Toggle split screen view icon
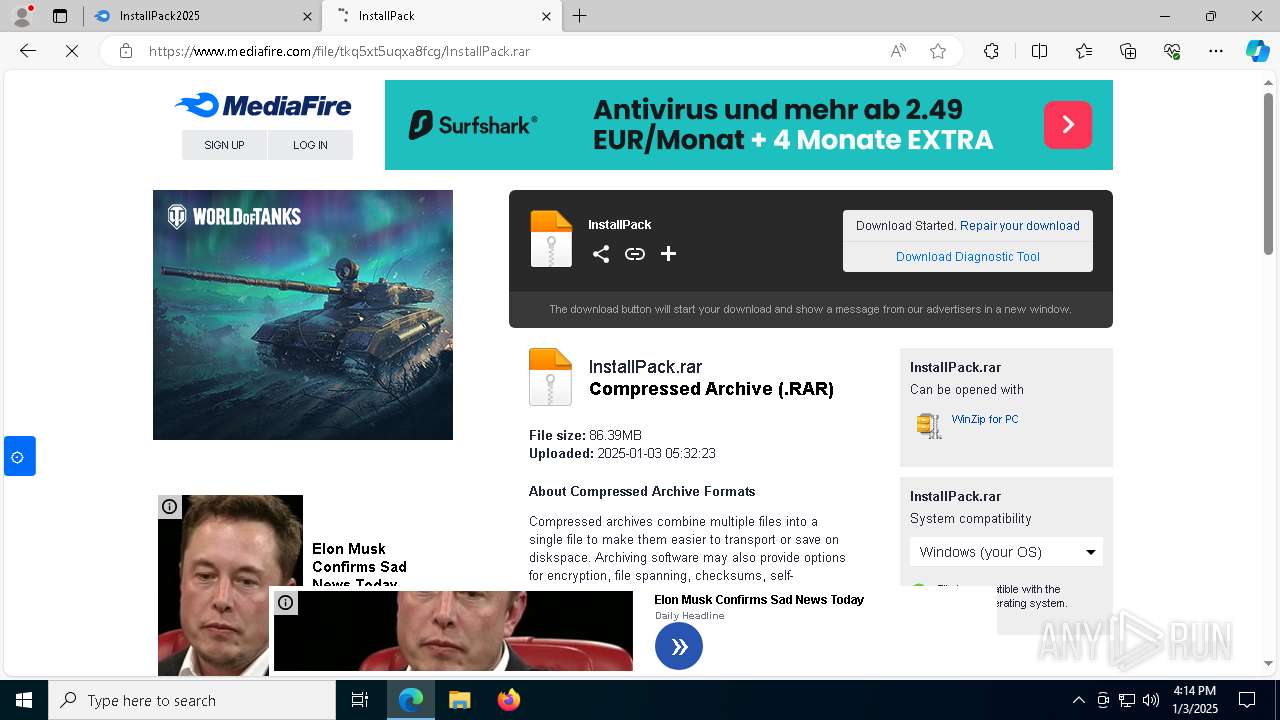1280x720 pixels. click(1039, 51)
